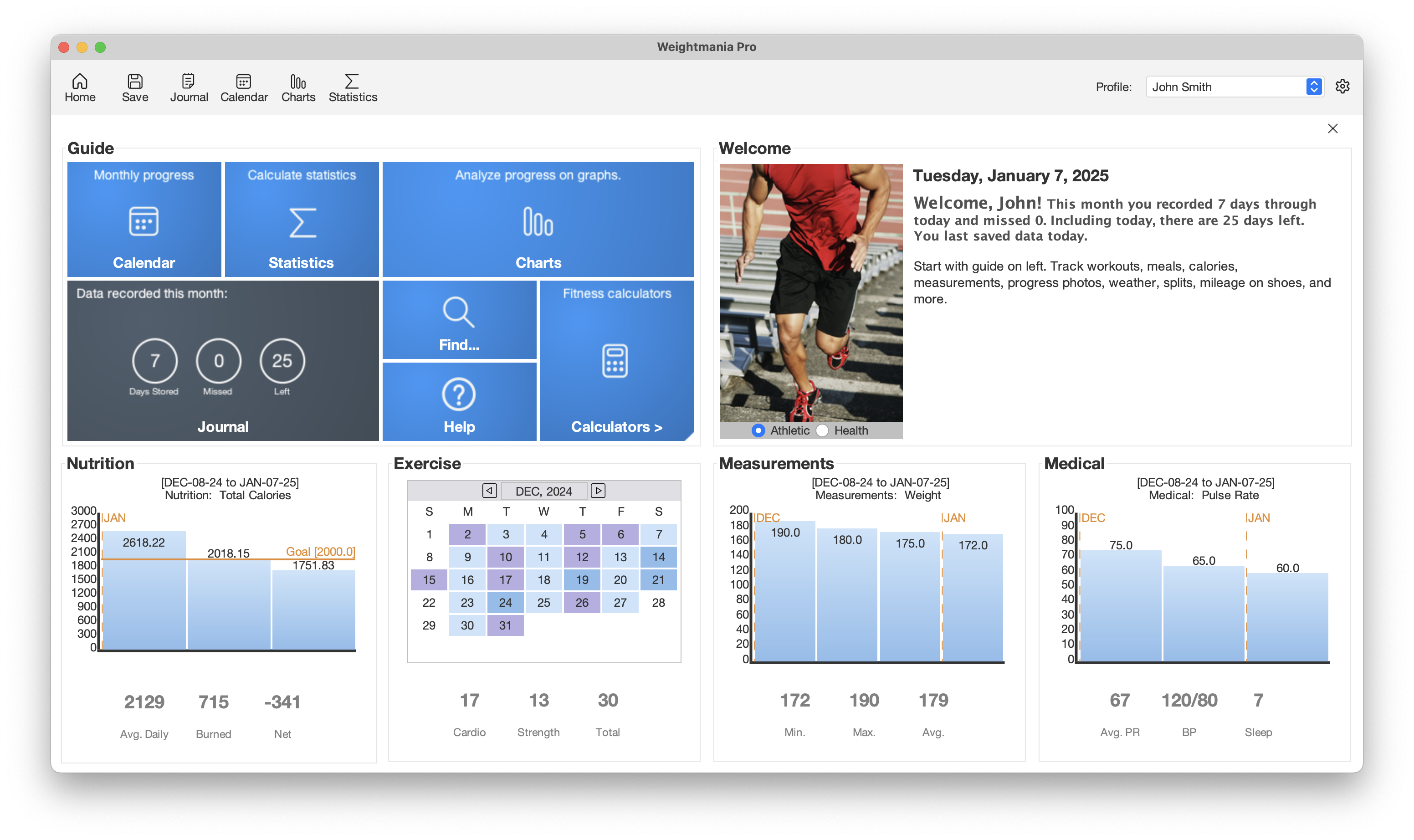Click the Save toolbar icon
This screenshot has width=1414, height=840.
click(135, 86)
